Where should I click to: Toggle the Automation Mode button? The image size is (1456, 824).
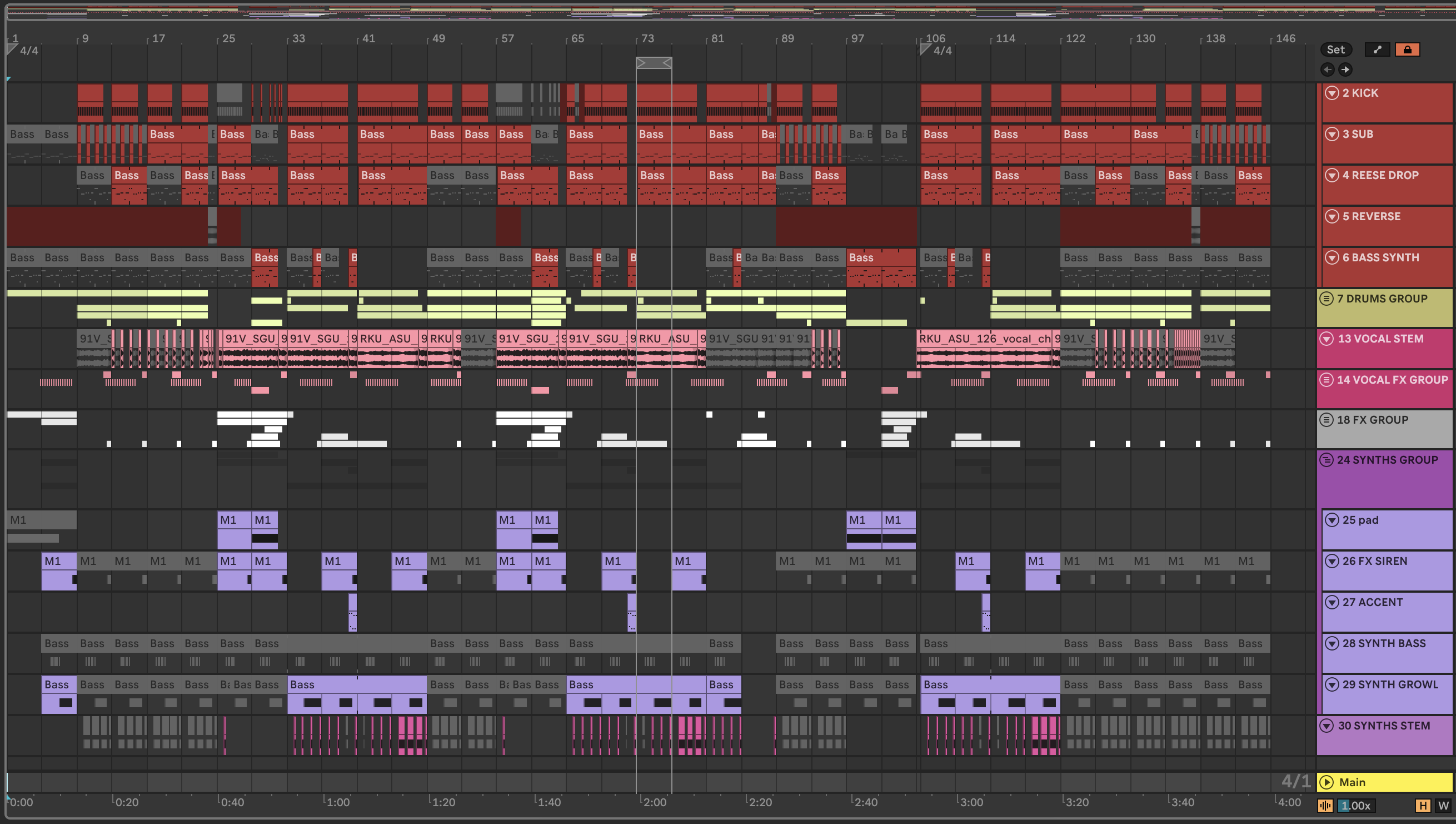click(x=1377, y=50)
